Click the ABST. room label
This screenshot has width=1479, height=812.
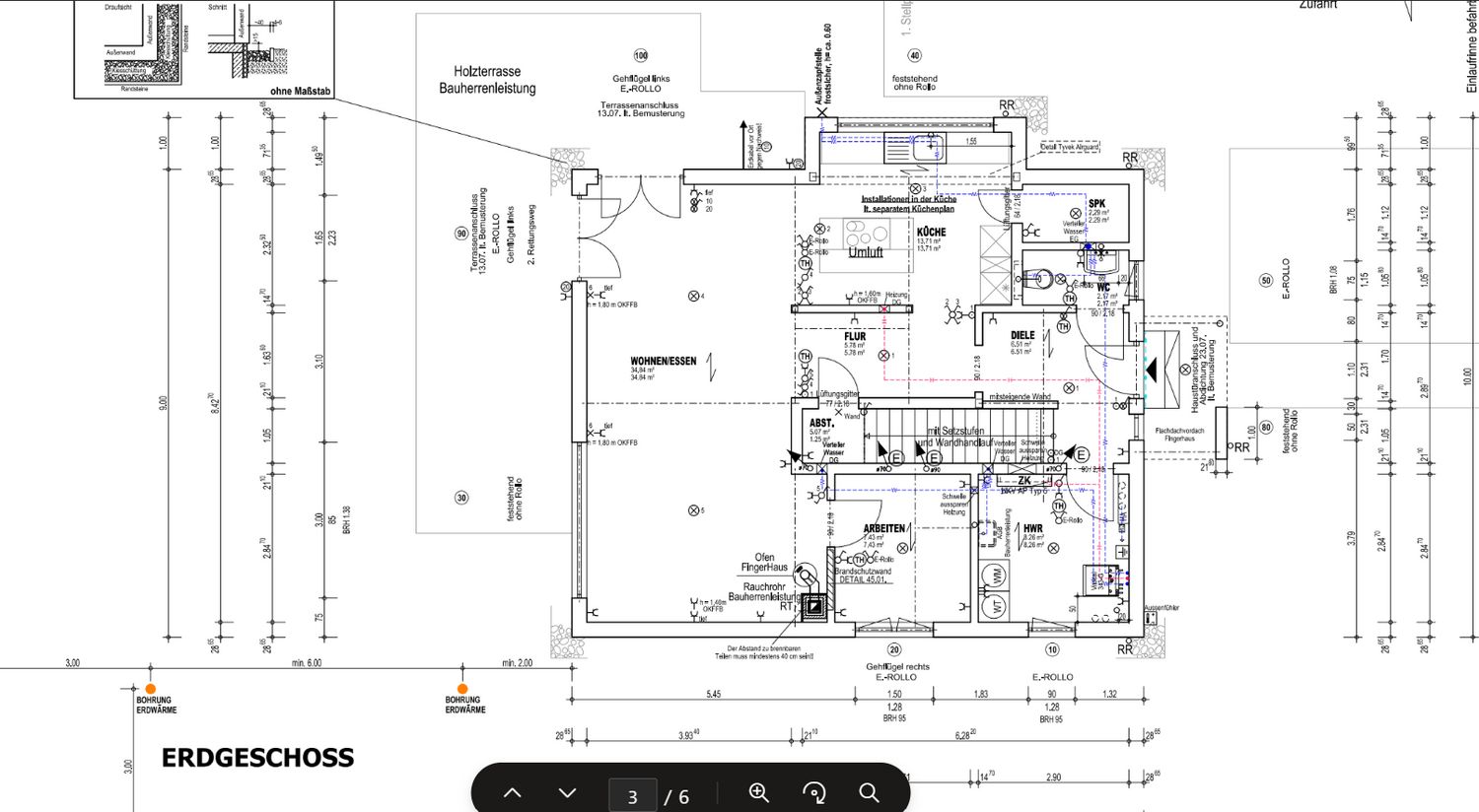821,424
